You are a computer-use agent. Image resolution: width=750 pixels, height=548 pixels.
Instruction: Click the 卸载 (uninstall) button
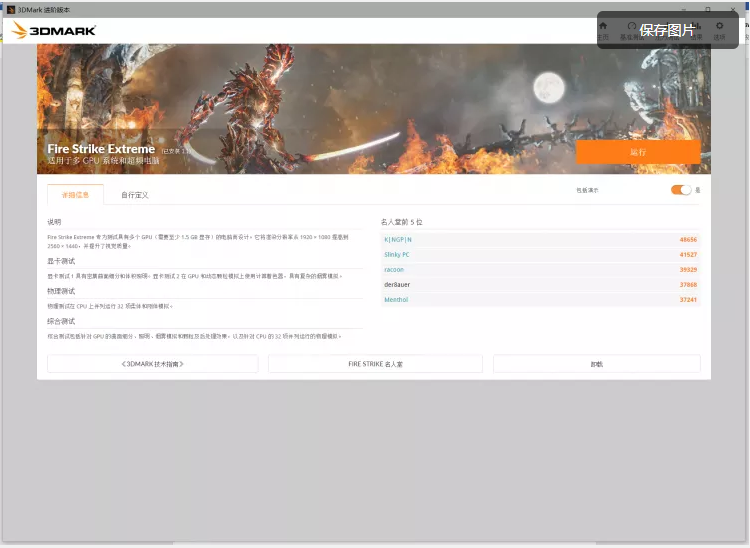tap(597, 364)
